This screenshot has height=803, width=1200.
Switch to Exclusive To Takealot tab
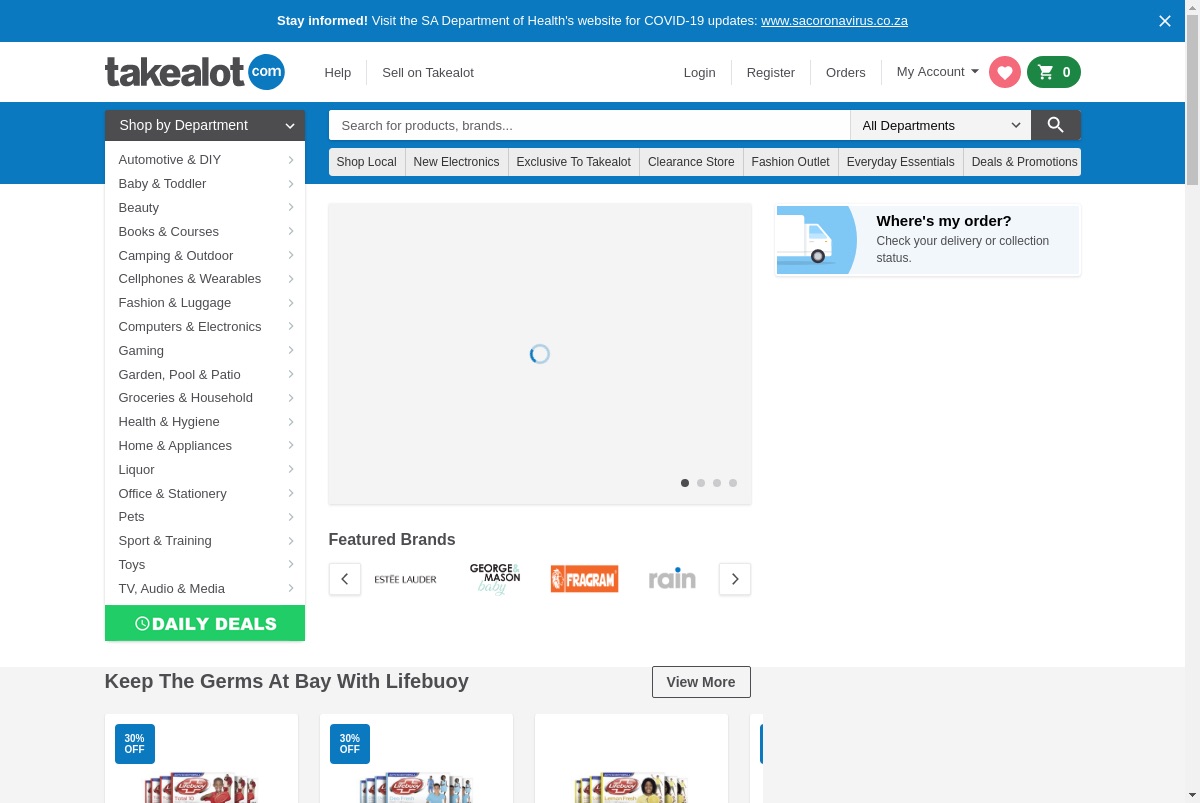tap(574, 162)
